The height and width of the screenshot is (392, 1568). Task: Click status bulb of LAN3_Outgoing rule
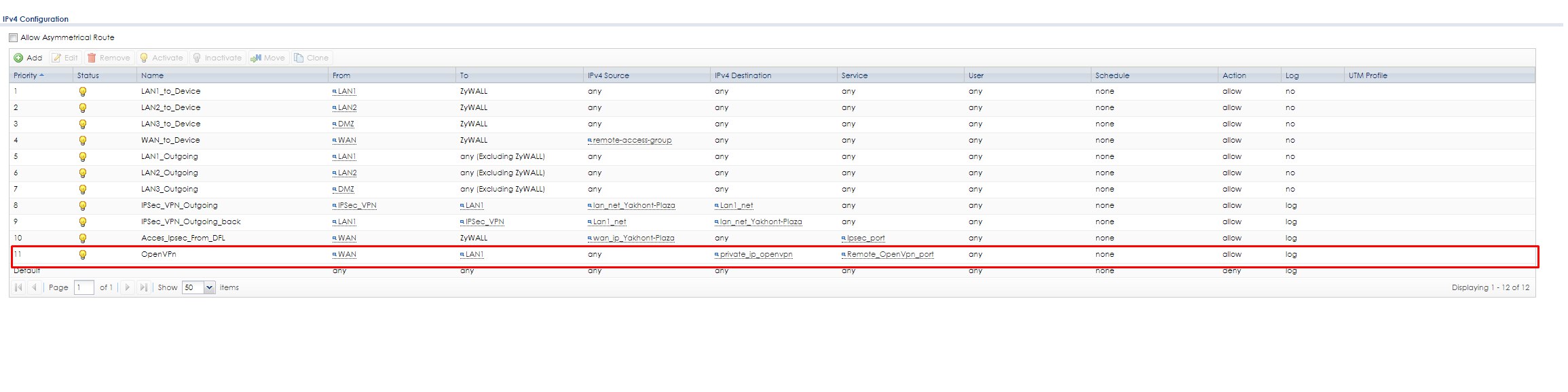click(83, 190)
